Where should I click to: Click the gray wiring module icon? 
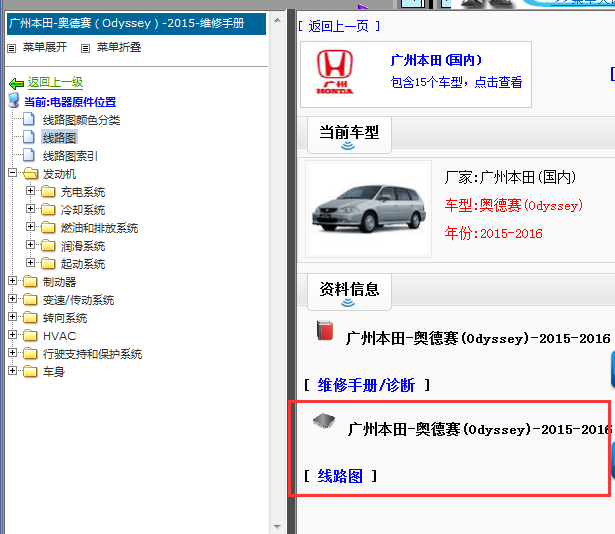(x=324, y=421)
